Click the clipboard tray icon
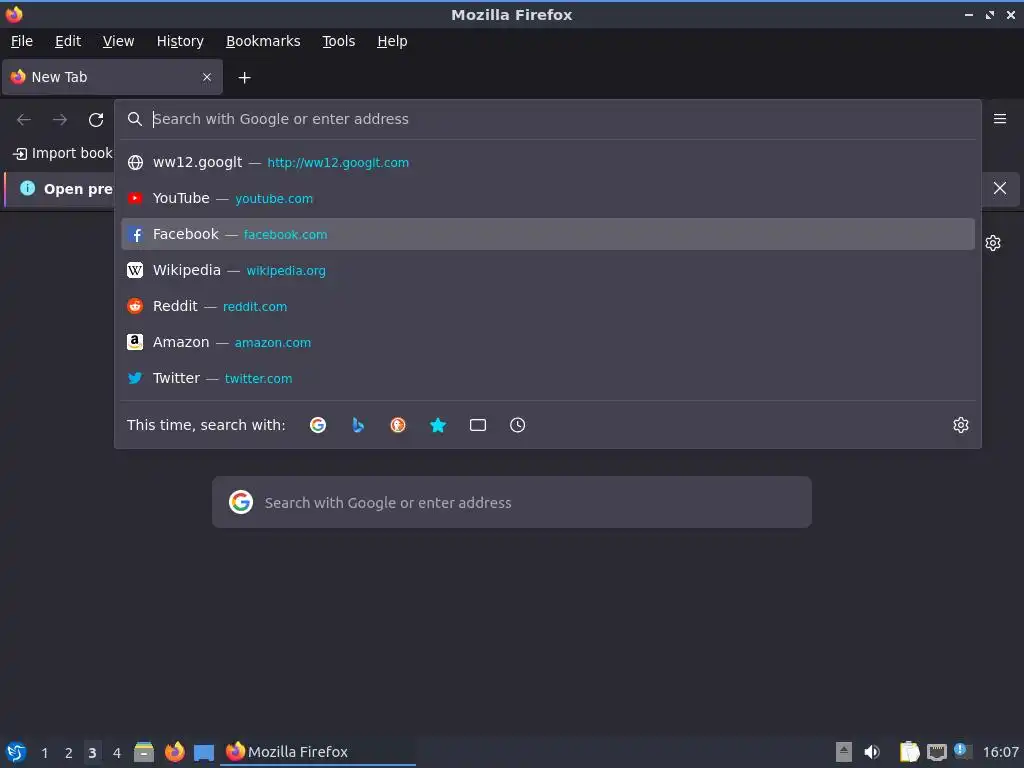This screenshot has height=768, width=1024. (909, 752)
